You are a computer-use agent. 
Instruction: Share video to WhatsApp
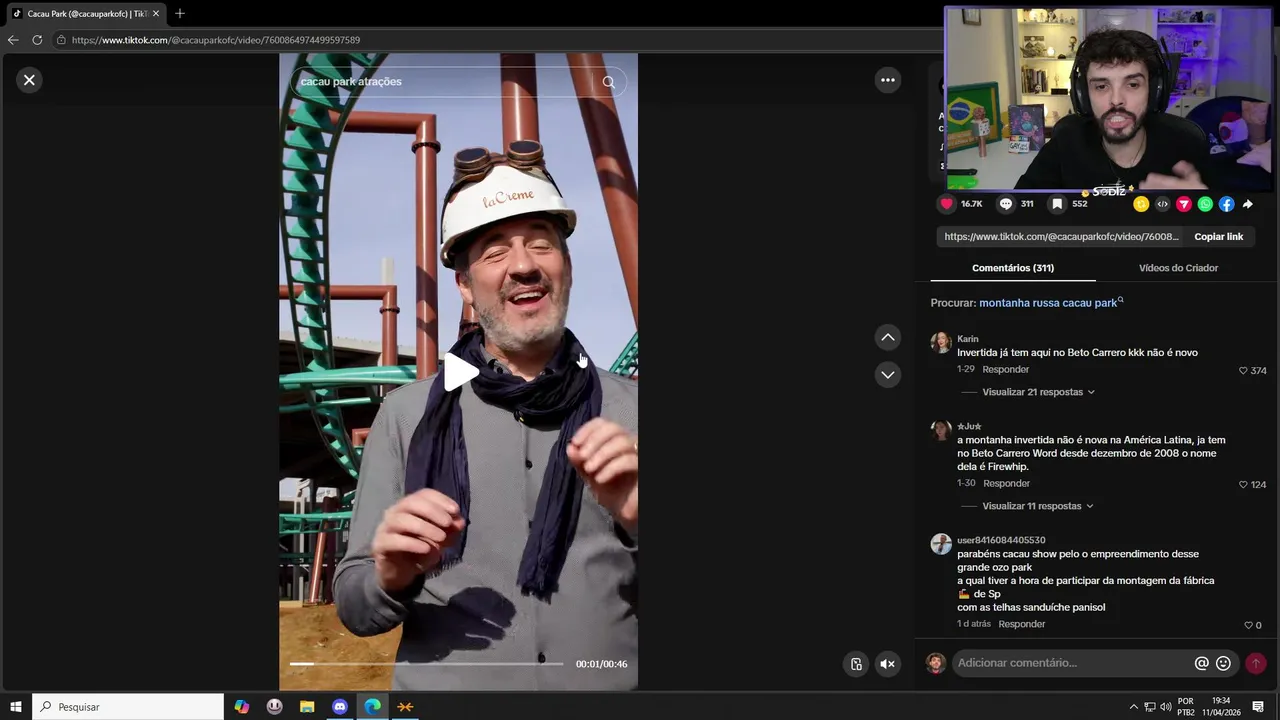pyautogui.click(x=1205, y=204)
